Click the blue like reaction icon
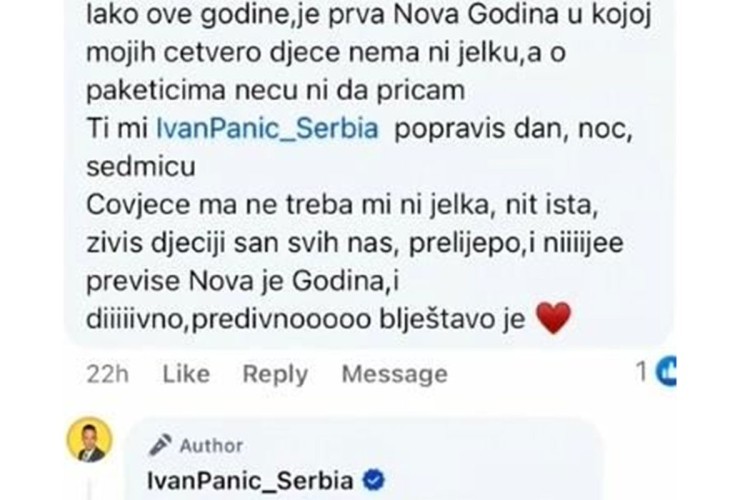The height and width of the screenshot is (500, 750). (x=666, y=371)
